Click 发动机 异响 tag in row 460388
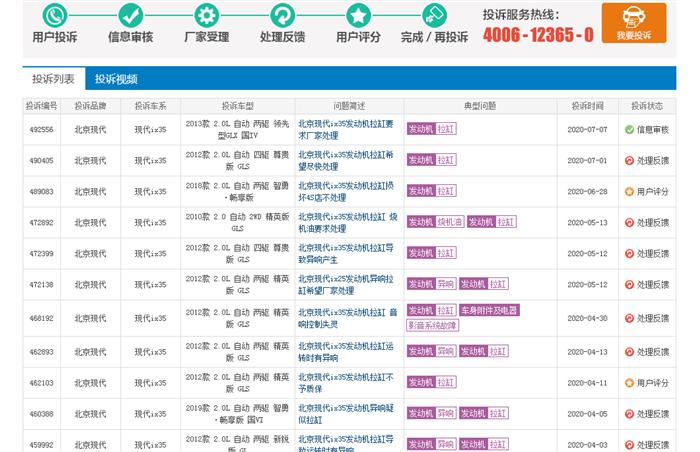This screenshot has width=700, height=452. [432, 413]
